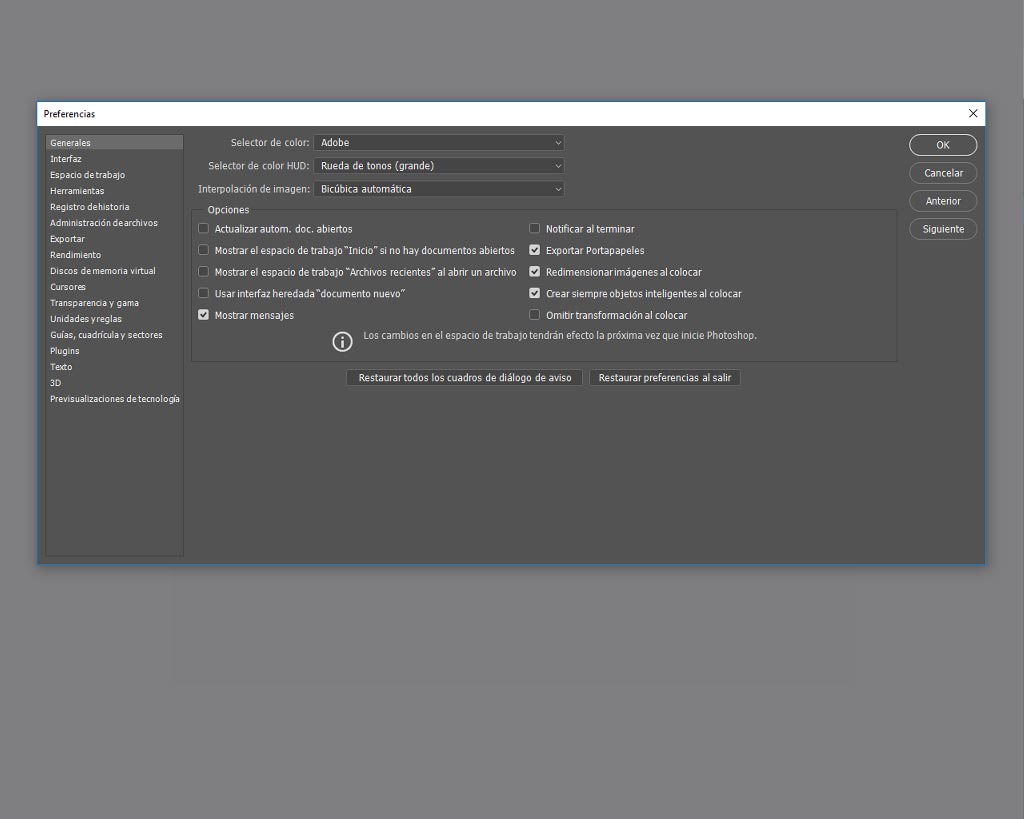Select Unidades y reglas category

pyautogui.click(x=114, y=319)
